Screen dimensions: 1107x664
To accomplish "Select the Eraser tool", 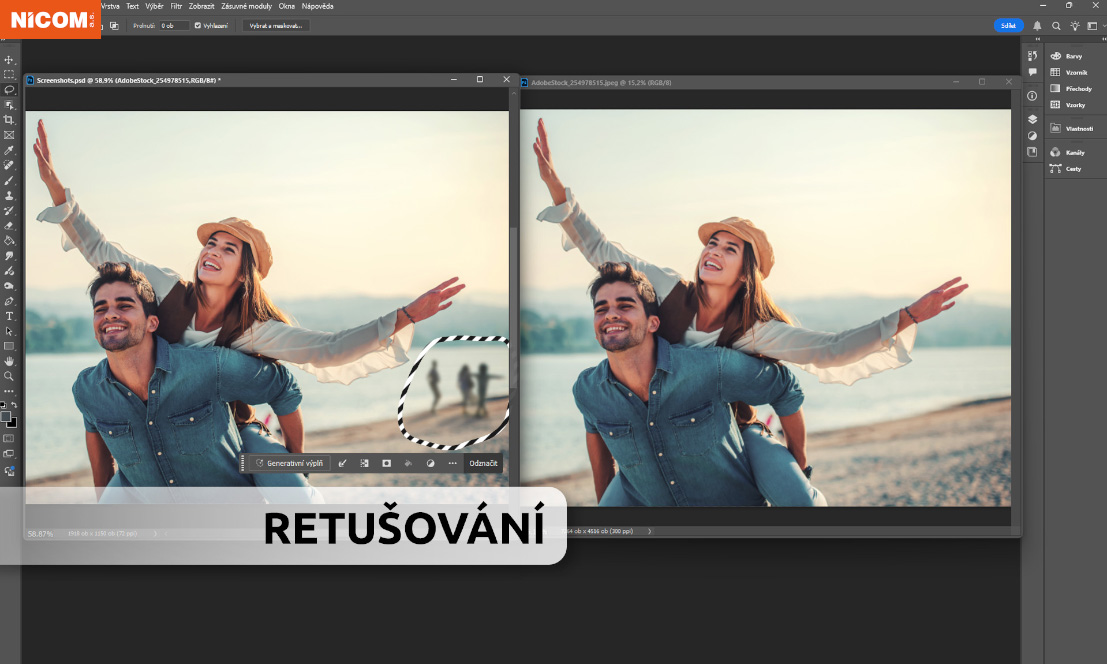I will [x=9, y=226].
